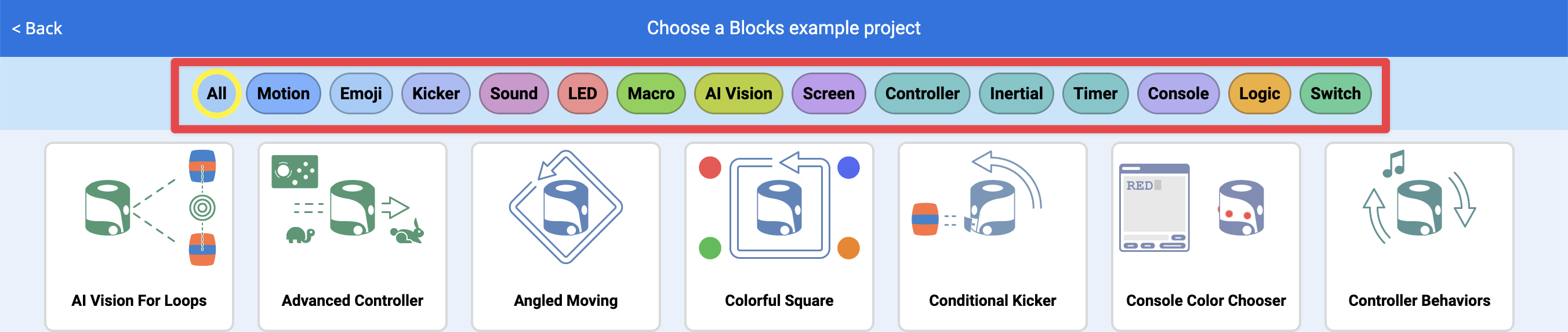Go back using the Back link
The height and width of the screenshot is (332, 1568).
(37, 28)
